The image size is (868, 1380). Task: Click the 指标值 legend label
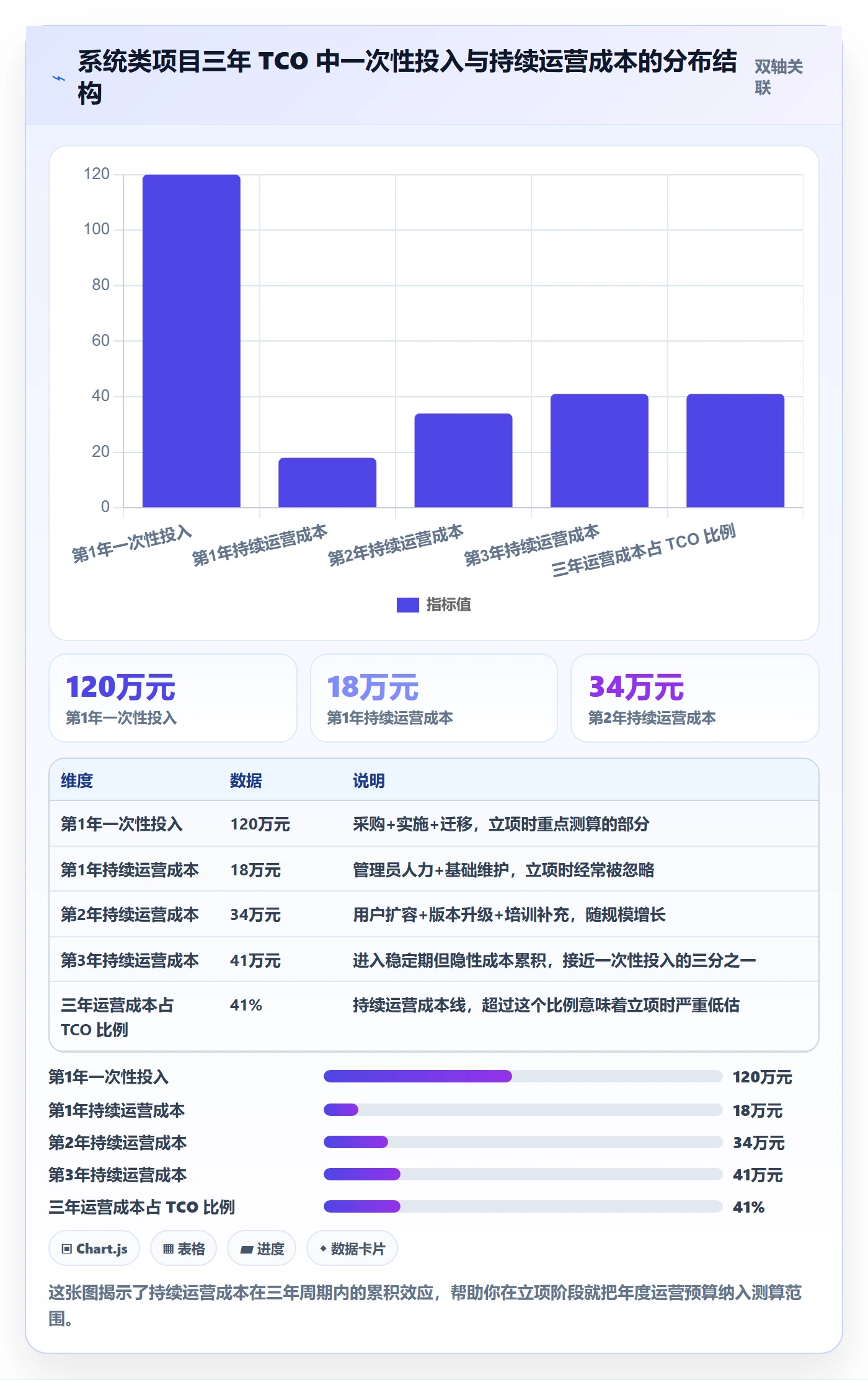[449, 604]
